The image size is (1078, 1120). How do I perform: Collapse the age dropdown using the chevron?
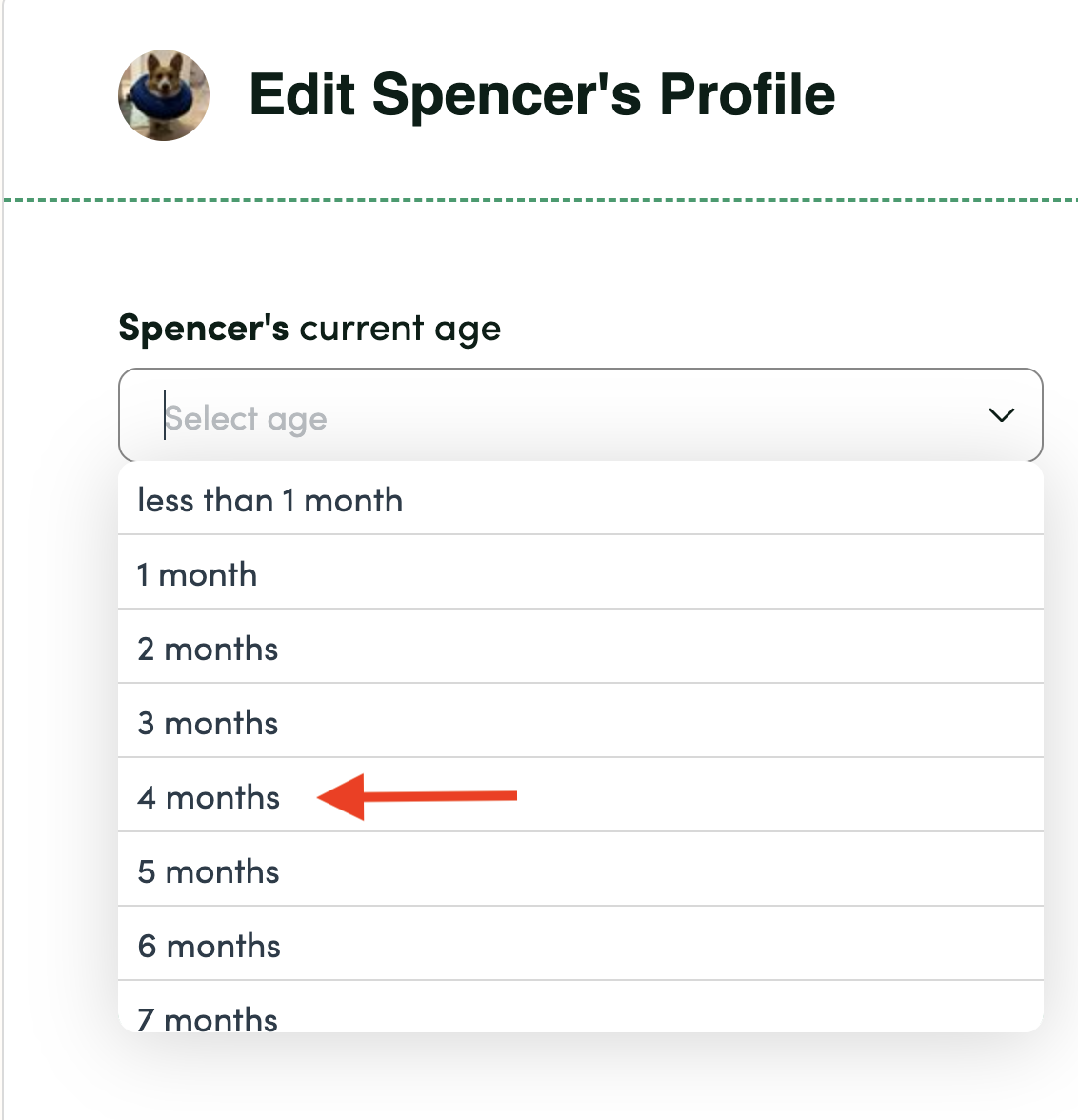(x=1001, y=415)
